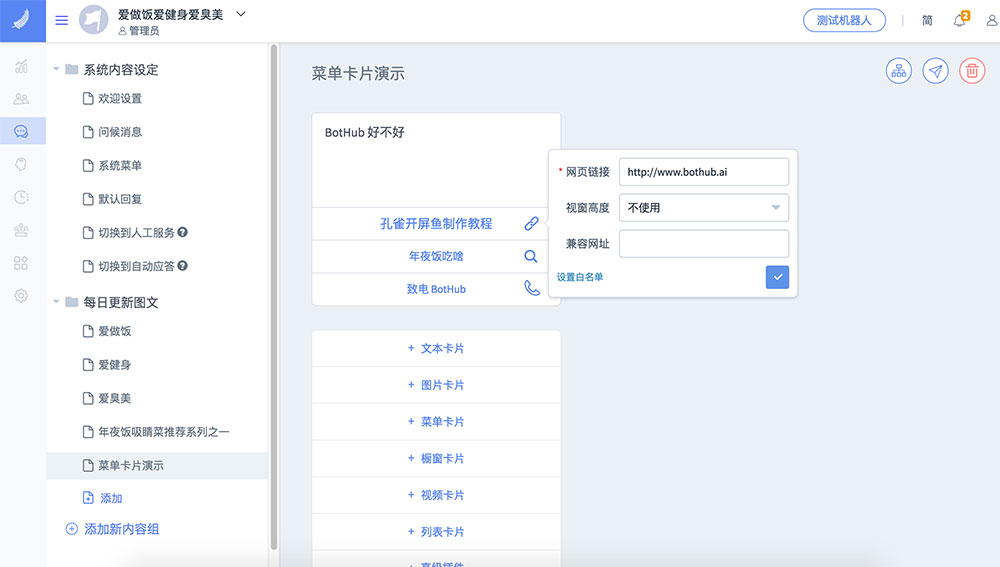Open the scheduled clock sidebar icon
Screen dimensions: 1000x567
click(21, 197)
